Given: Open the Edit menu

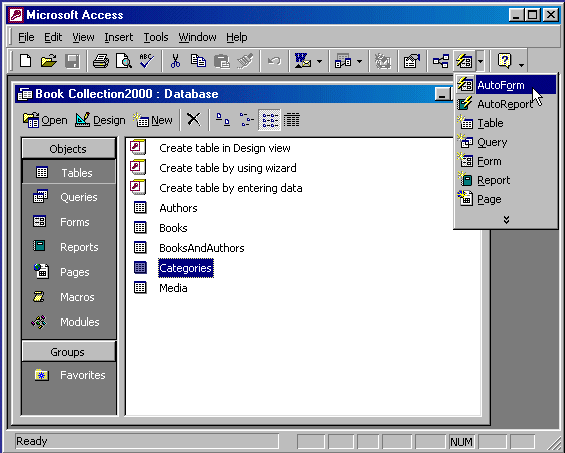Looking at the screenshot, I should coord(53,37).
